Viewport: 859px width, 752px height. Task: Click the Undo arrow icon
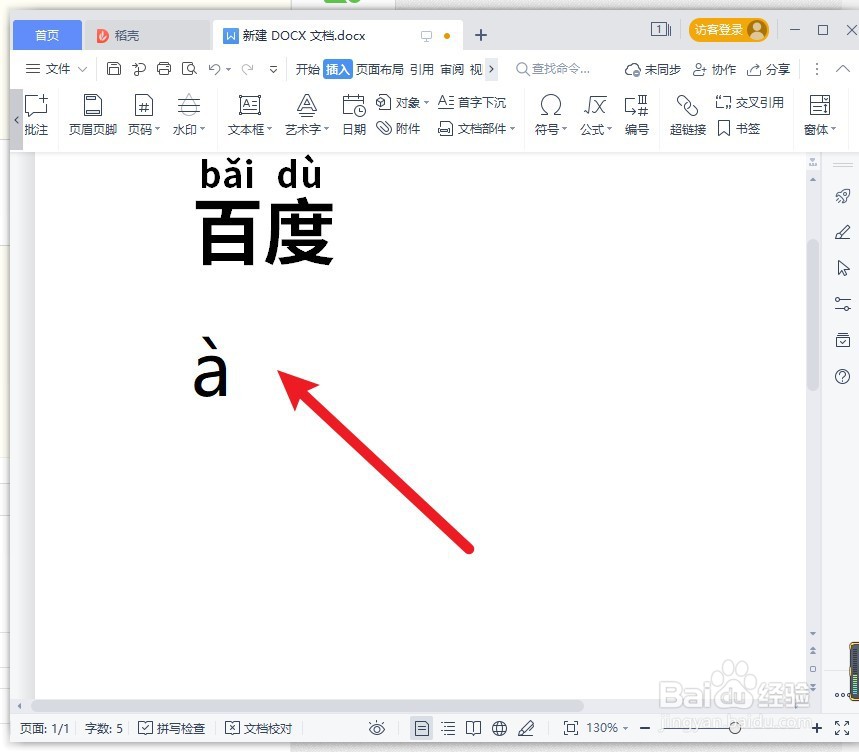(x=214, y=68)
